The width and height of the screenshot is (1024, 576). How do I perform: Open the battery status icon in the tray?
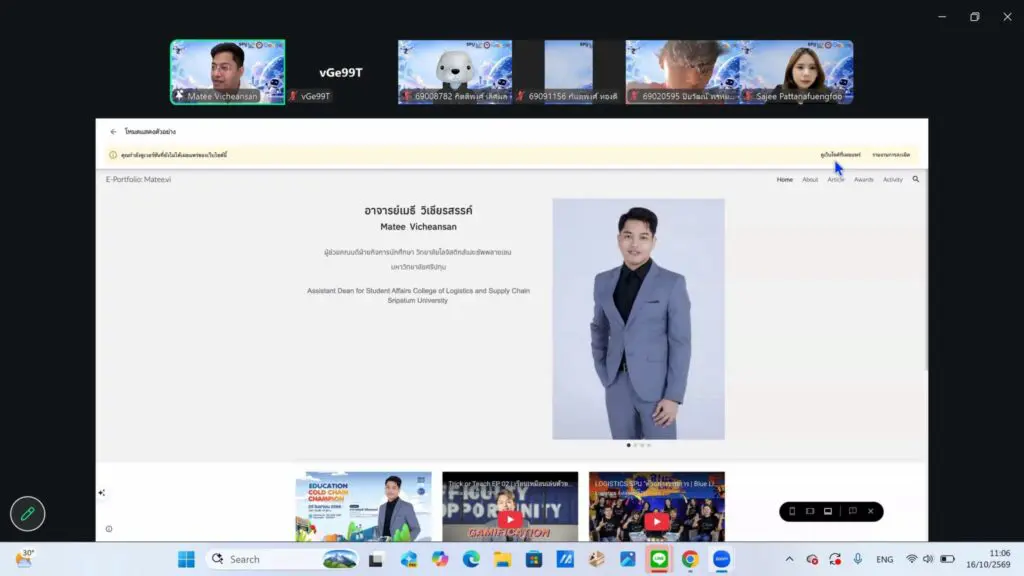948,559
